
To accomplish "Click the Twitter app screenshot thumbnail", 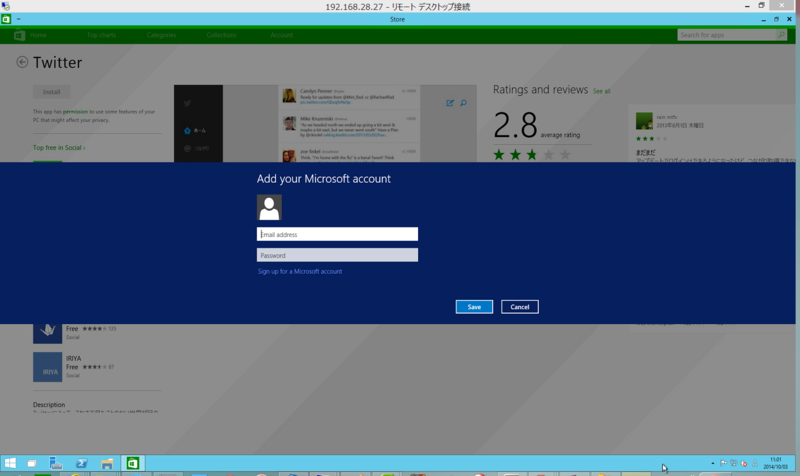I will [x=325, y=123].
